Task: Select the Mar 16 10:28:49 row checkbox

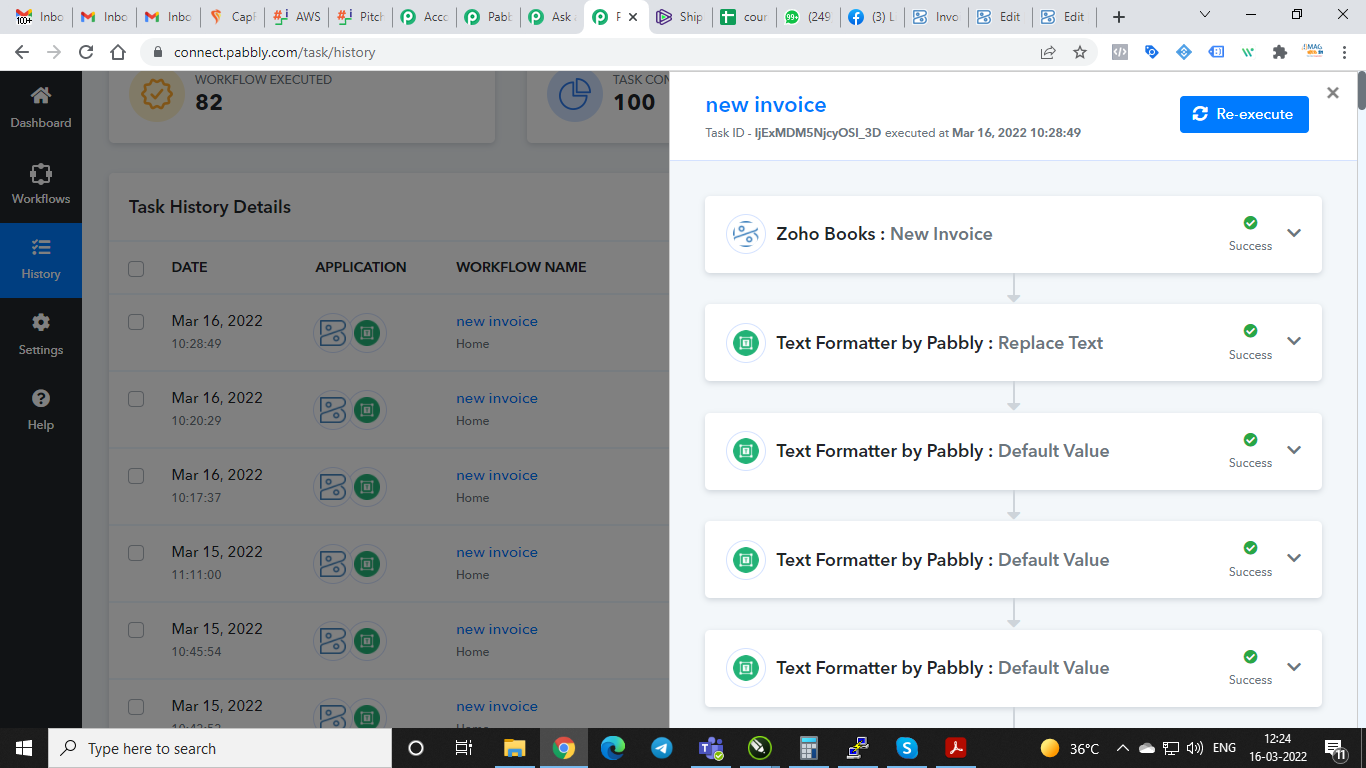Action: pos(136,322)
